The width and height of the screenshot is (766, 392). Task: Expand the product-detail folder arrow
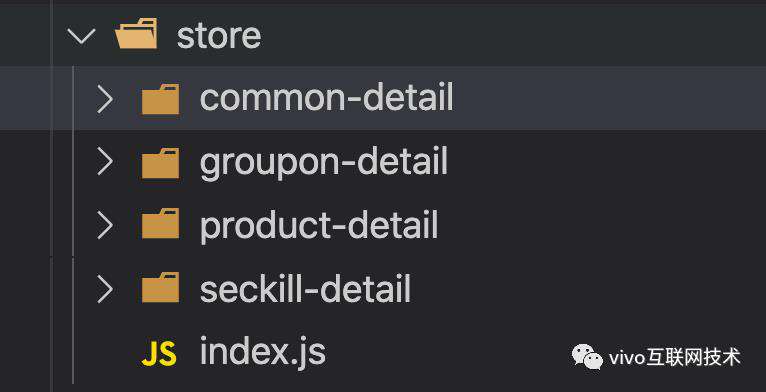click(105, 225)
